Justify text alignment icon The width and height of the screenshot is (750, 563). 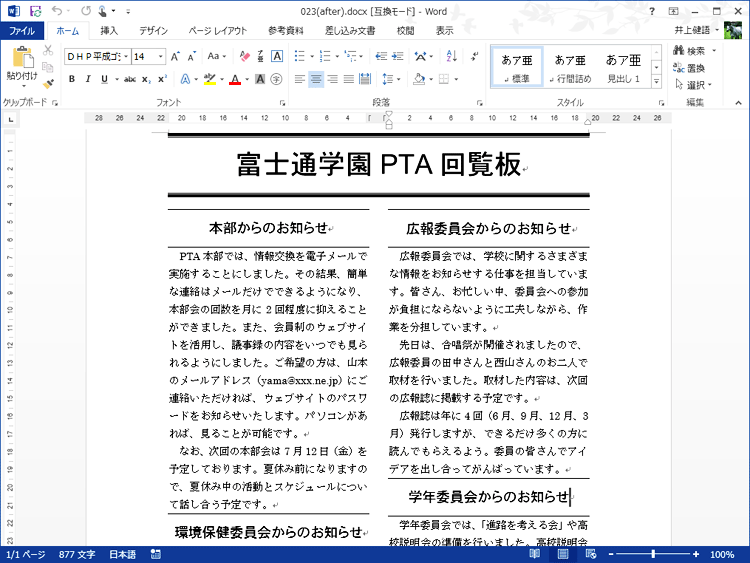[349, 79]
